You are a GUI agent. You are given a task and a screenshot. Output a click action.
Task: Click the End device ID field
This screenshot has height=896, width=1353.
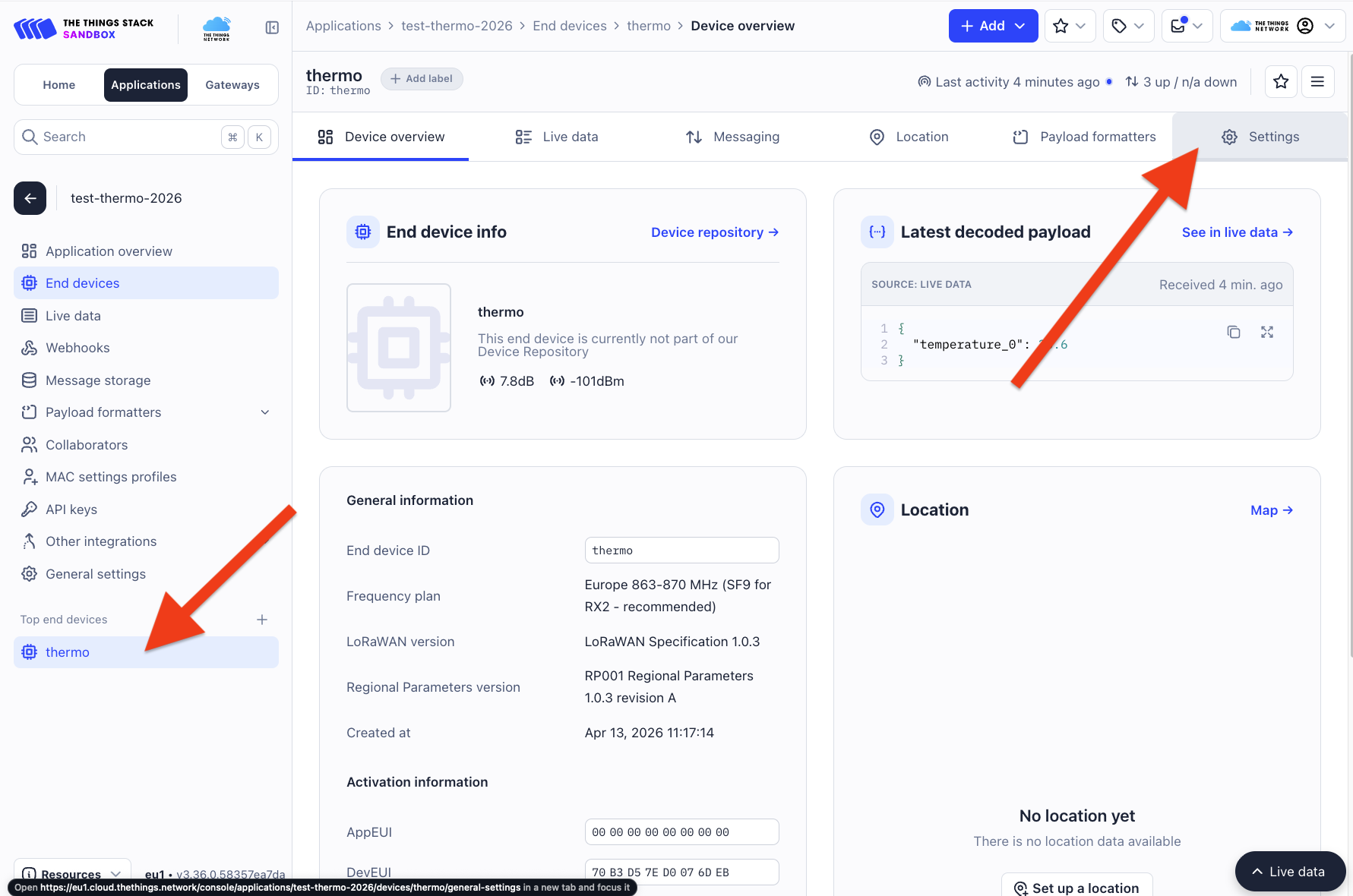point(681,551)
